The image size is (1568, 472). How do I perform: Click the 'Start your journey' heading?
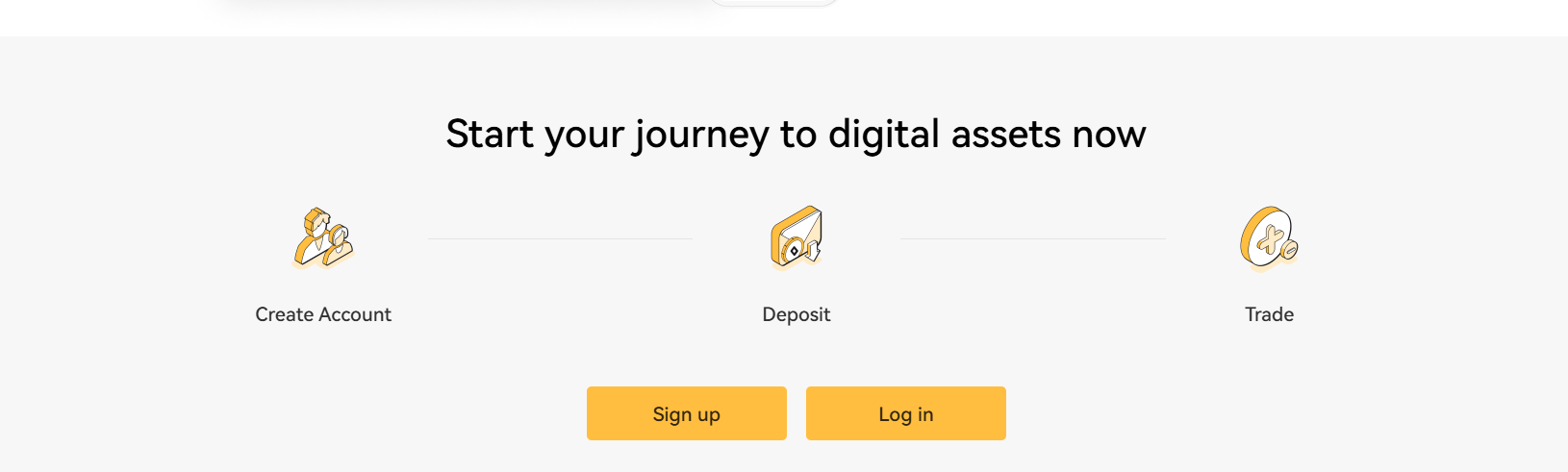[796, 135]
